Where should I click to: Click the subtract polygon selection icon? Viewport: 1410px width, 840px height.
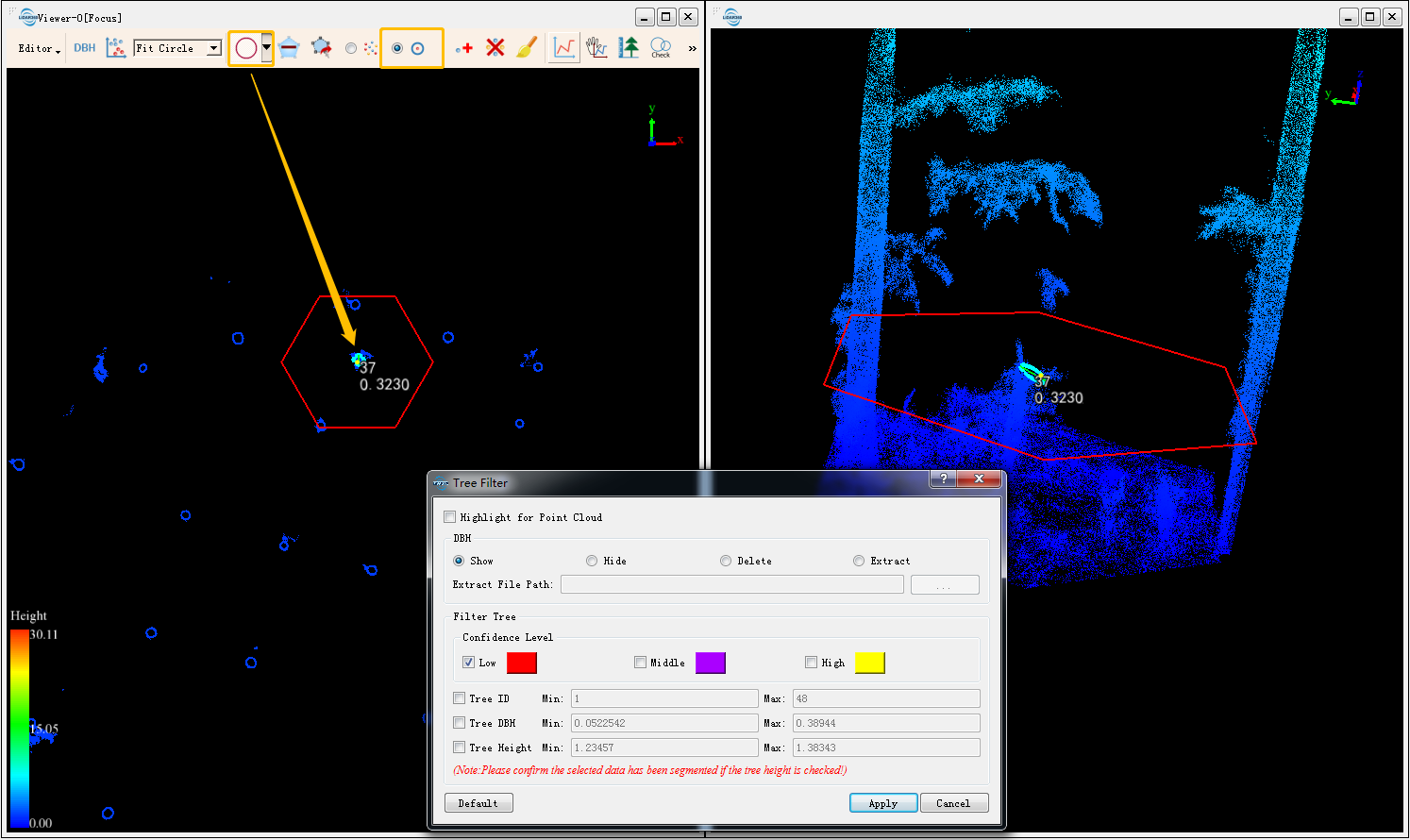290,48
